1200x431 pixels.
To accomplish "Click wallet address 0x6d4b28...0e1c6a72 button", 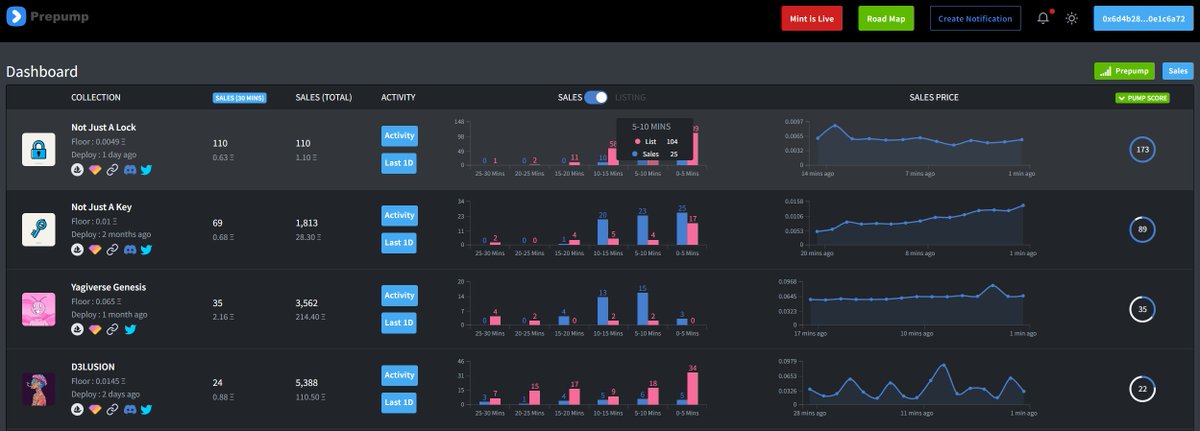I will 1143,18.
